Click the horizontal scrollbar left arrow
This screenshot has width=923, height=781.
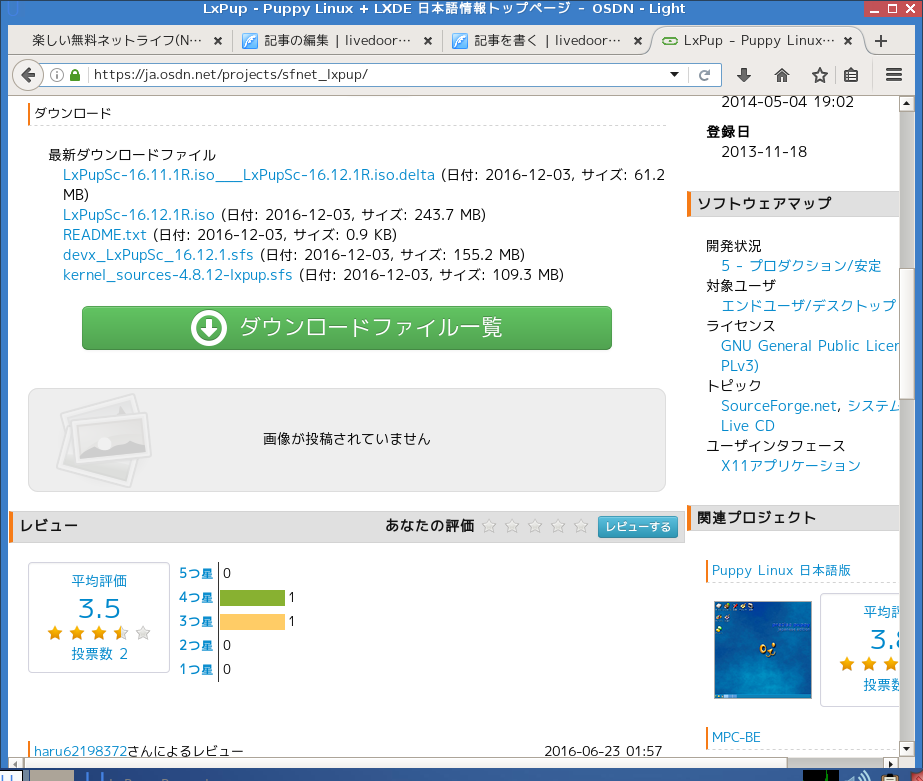(15, 763)
